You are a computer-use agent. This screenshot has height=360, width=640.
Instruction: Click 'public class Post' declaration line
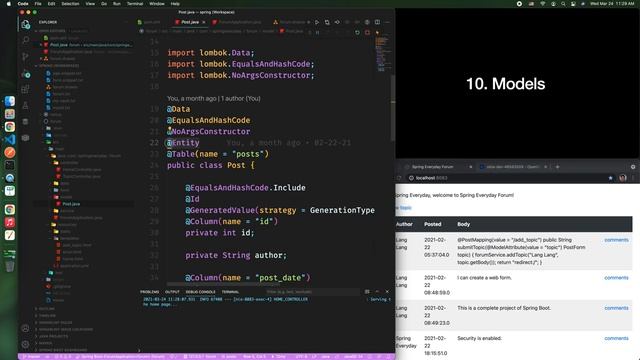(x=211, y=165)
